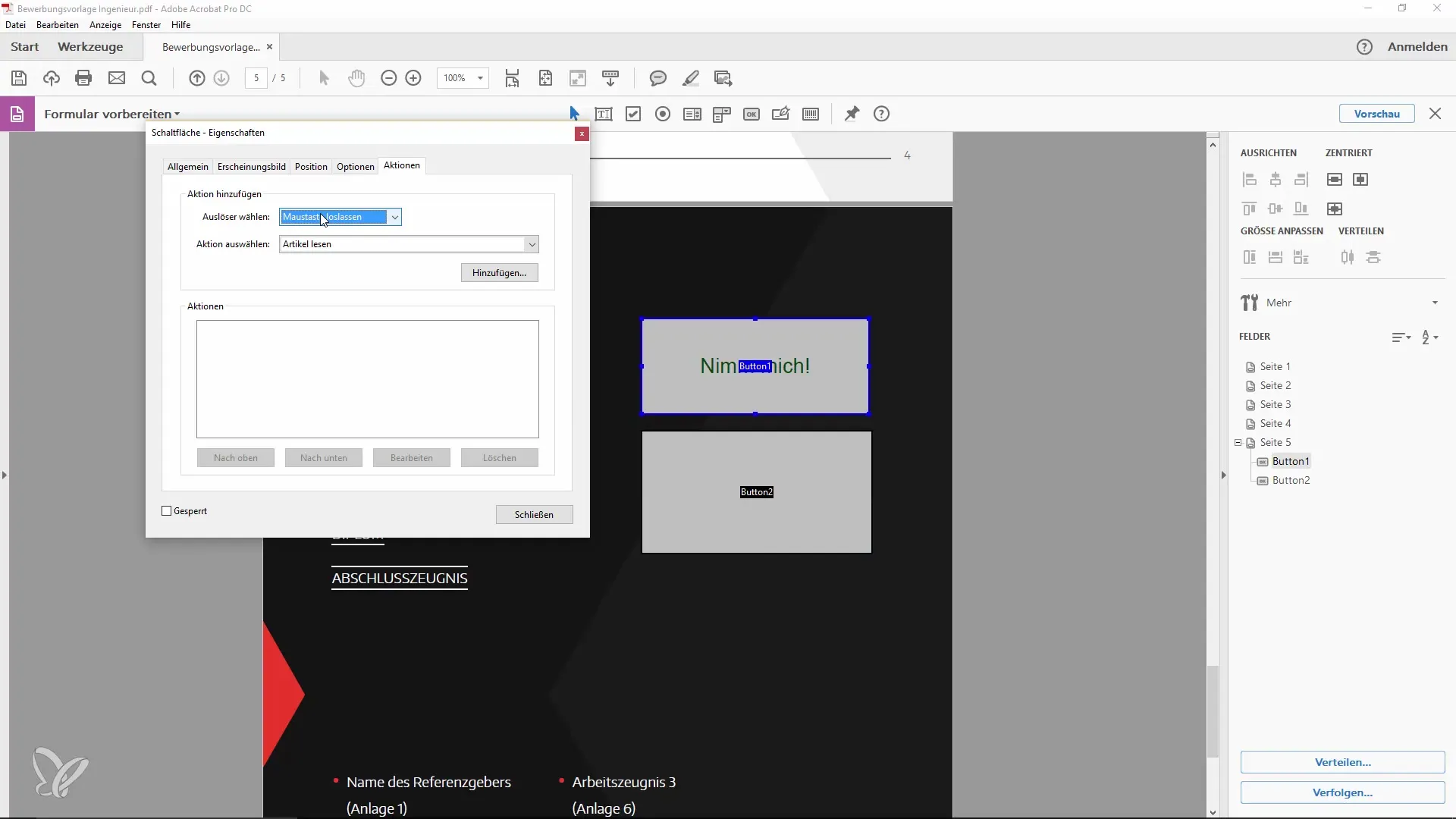Click the Anmelden link
Image resolution: width=1456 pixels, height=819 pixels.
1417,47
